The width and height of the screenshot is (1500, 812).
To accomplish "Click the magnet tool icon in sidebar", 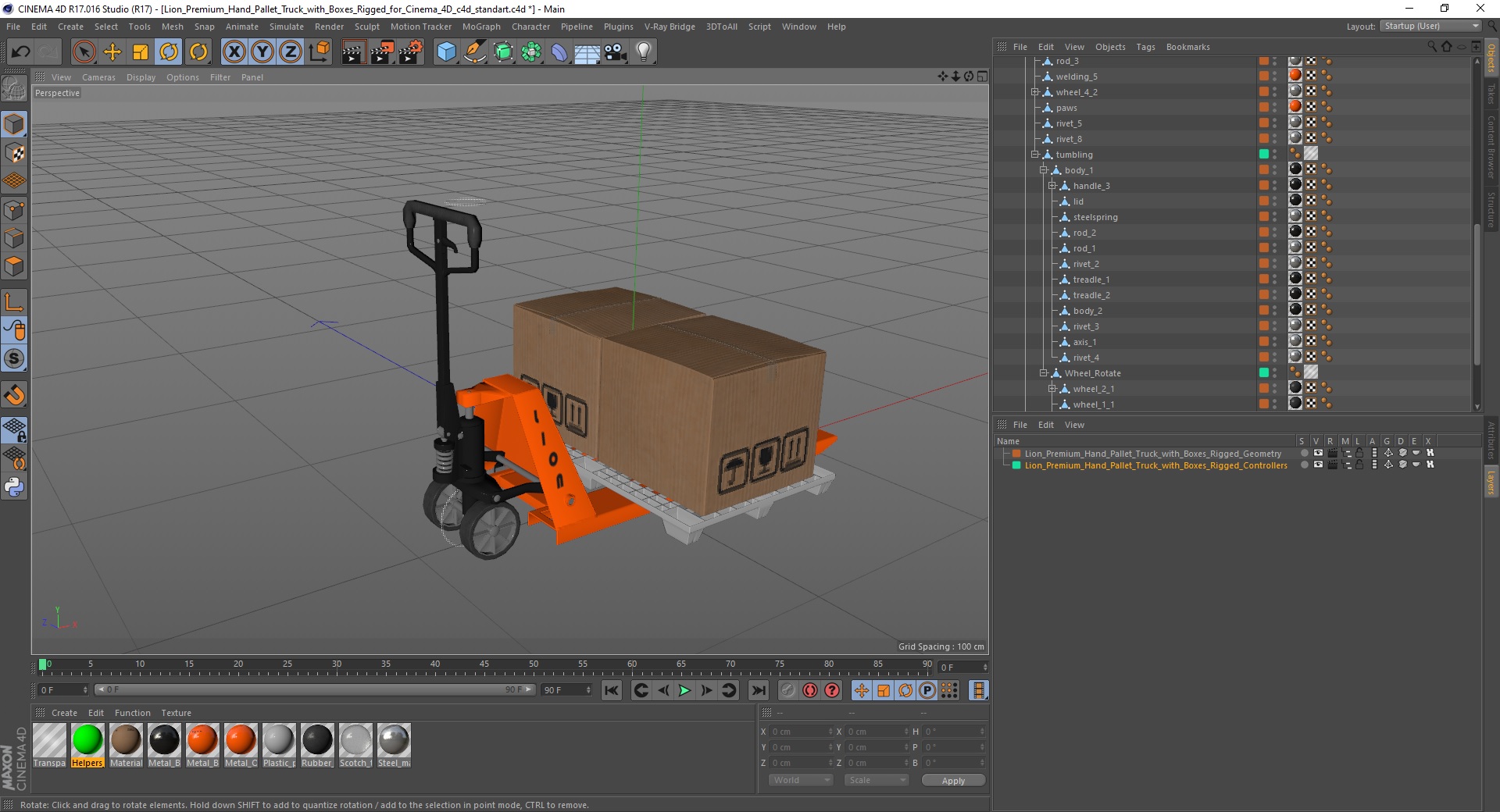I will click(x=14, y=395).
